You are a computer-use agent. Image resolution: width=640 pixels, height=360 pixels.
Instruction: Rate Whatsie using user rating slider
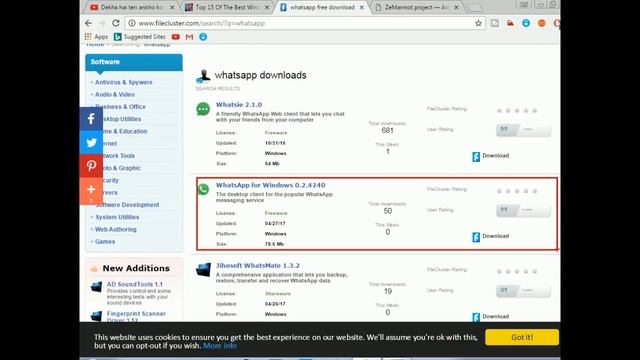[x=523, y=130]
